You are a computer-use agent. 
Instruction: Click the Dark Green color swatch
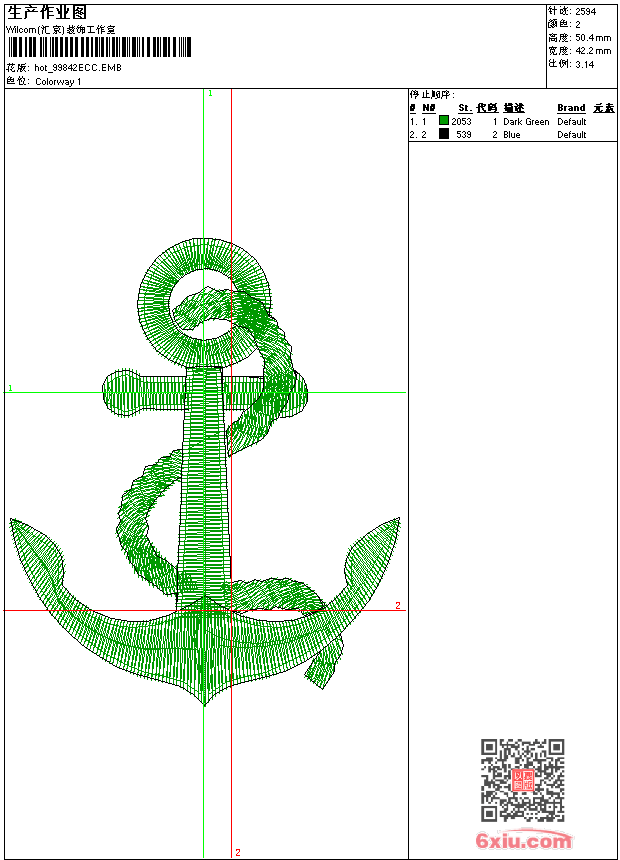(444, 121)
